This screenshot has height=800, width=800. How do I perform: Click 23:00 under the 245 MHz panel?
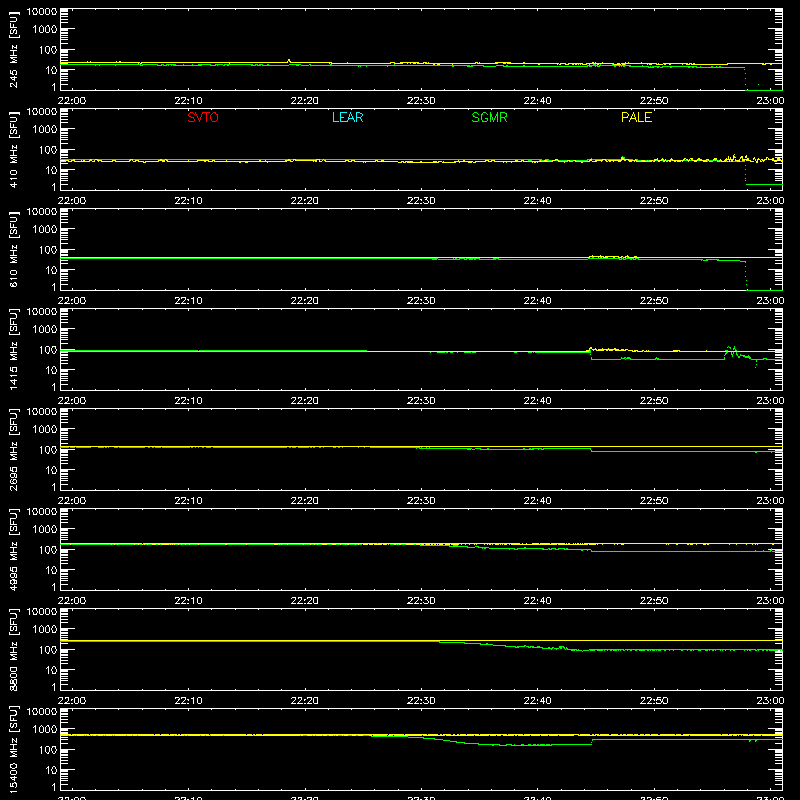[x=770, y=101]
